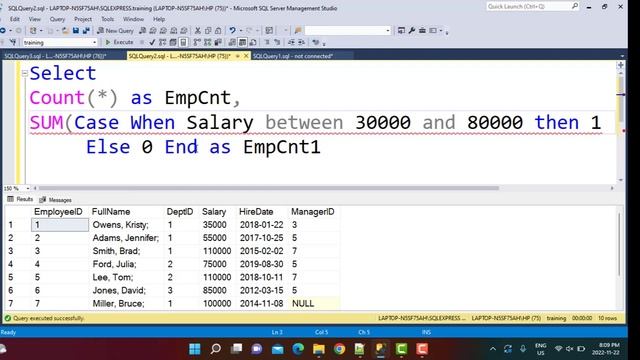
Task: Click the Save All icon
Action: coord(86,31)
